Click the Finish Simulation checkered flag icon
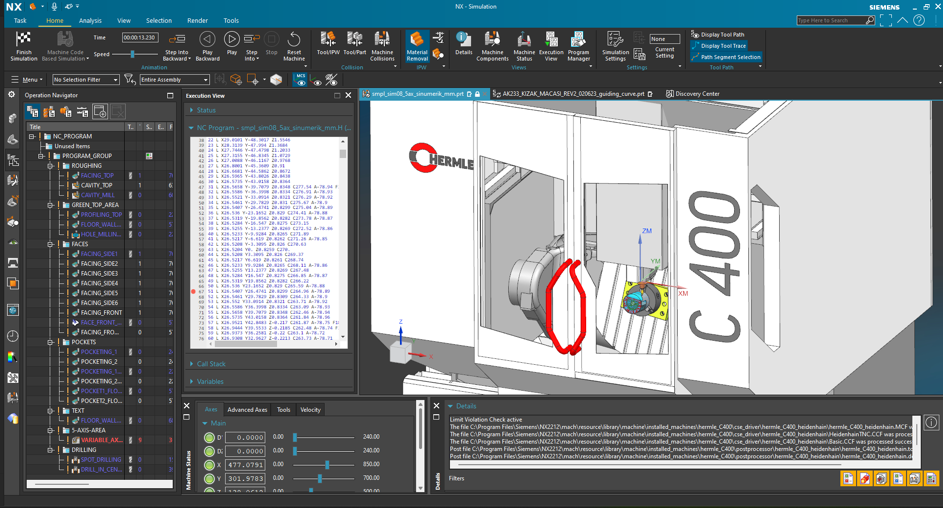Image resolution: width=943 pixels, height=508 pixels. click(23, 40)
